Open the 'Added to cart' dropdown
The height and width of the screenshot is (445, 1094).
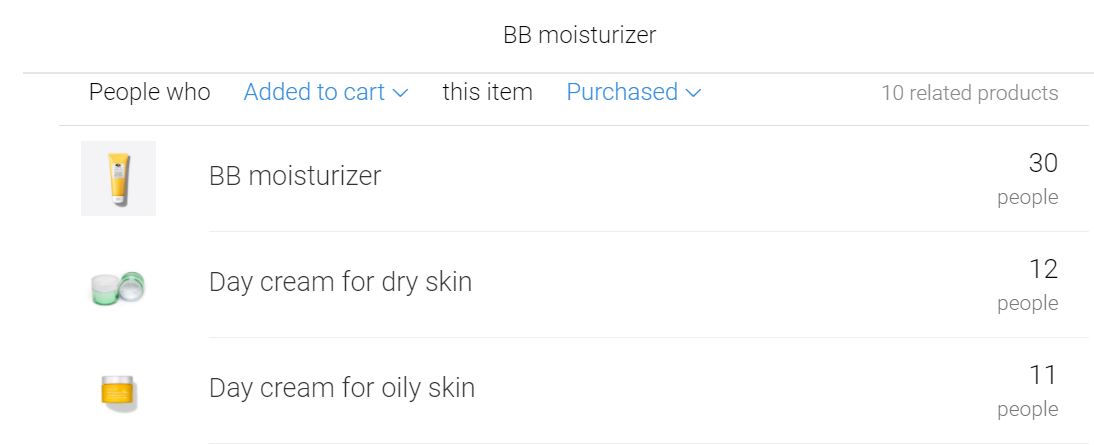pyautogui.click(x=325, y=92)
